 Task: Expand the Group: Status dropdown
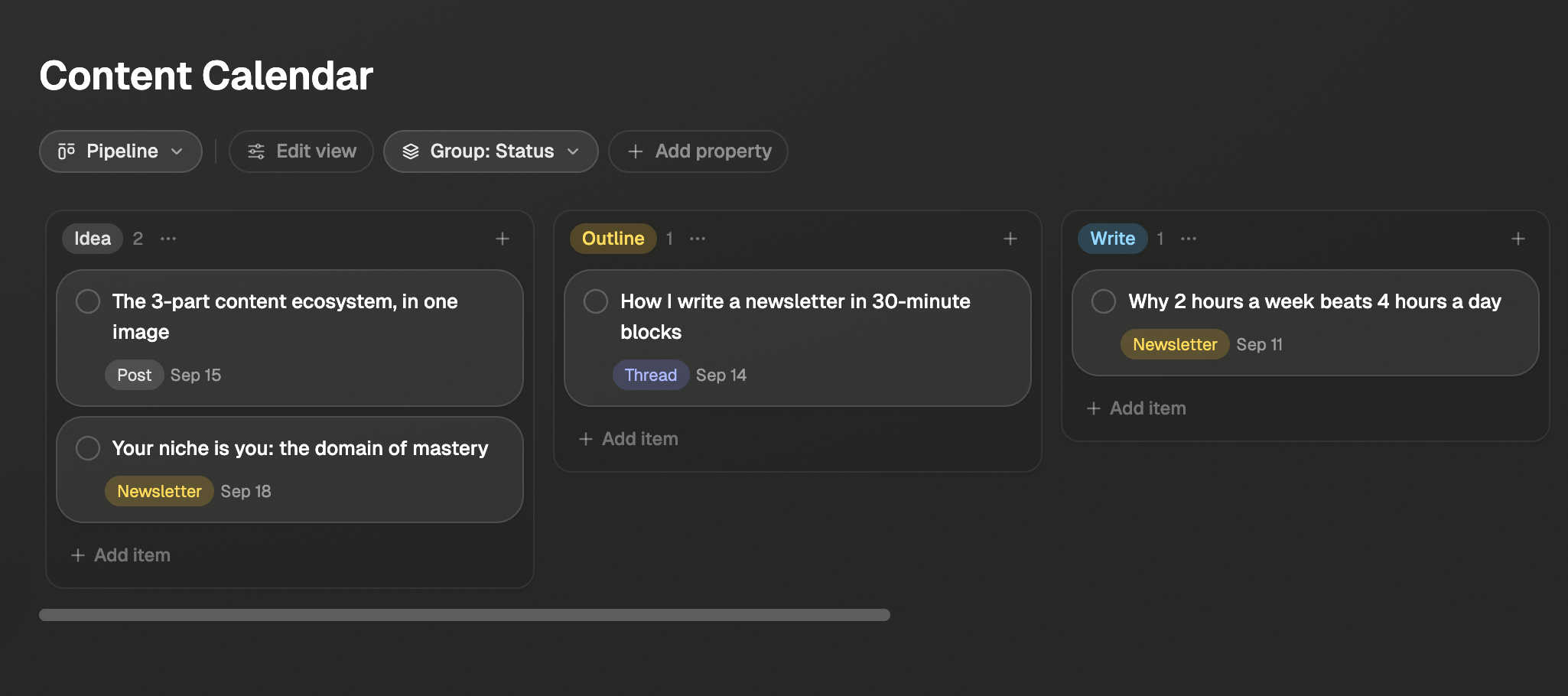click(x=491, y=151)
